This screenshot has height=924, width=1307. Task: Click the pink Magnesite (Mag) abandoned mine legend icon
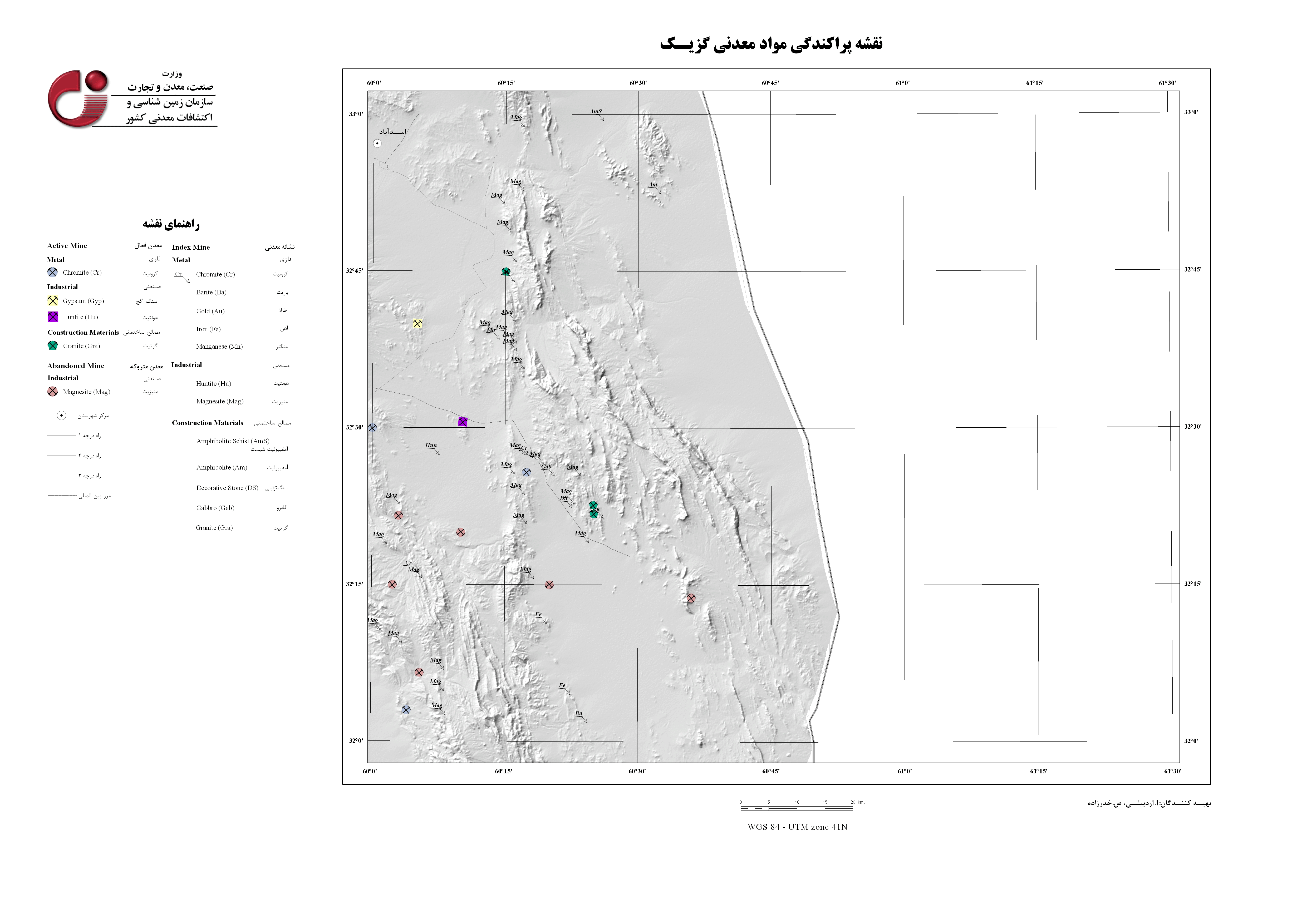click(52, 392)
